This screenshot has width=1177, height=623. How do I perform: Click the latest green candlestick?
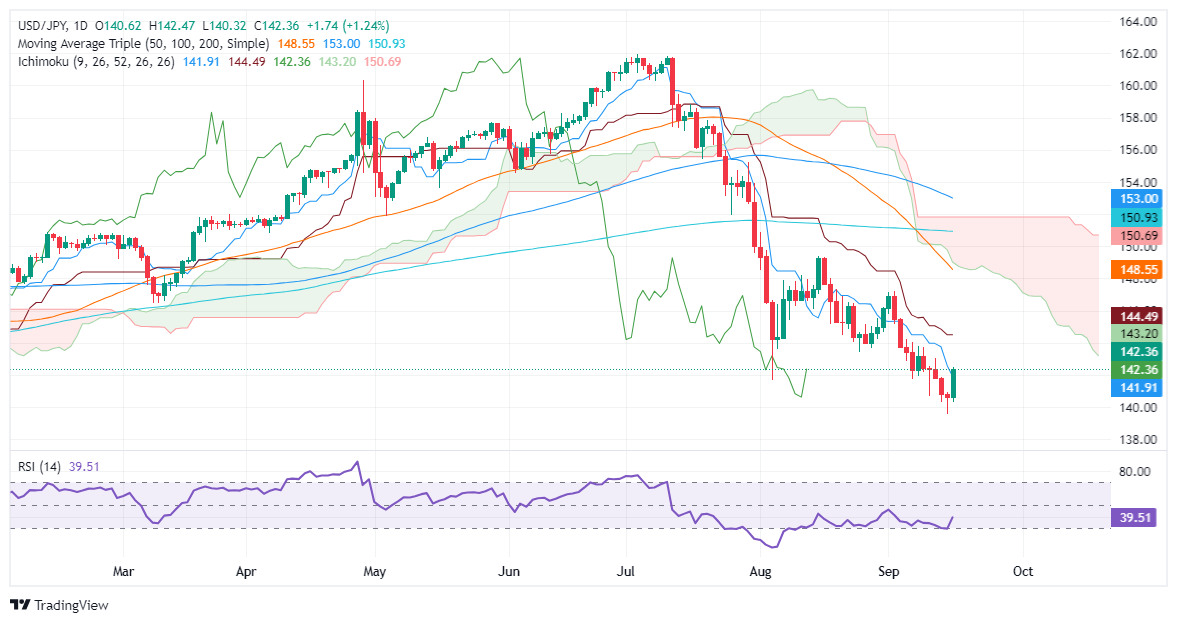pos(953,383)
